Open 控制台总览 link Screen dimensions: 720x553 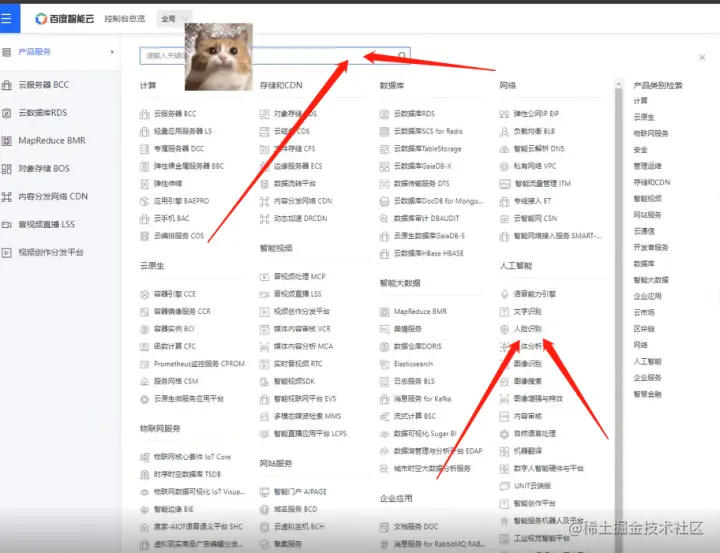coord(124,19)
